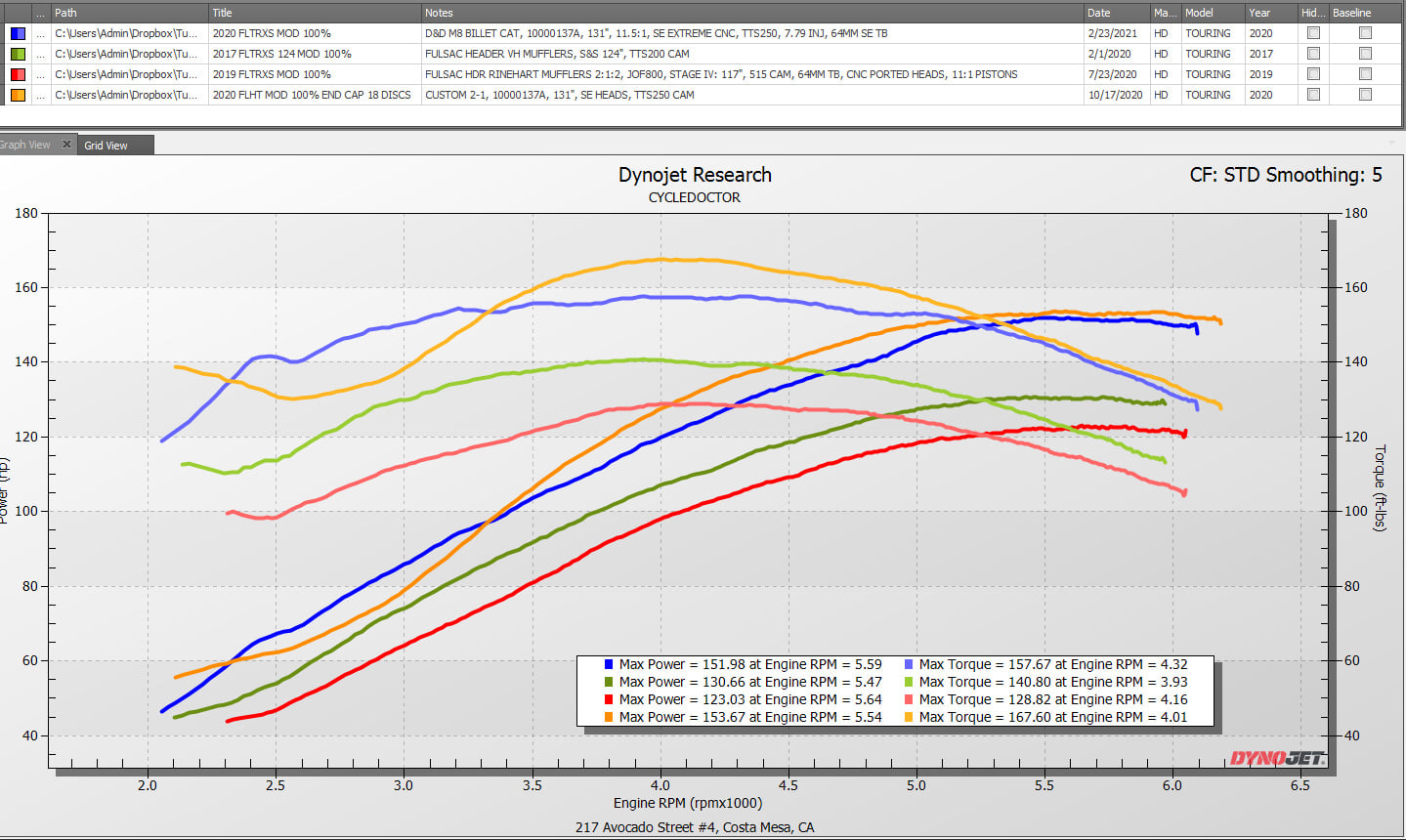Tick the Hide checkbox for the 2020 FLTRXS run
The height and width of the screenshot is (840, 1406).
point(1313,33)
